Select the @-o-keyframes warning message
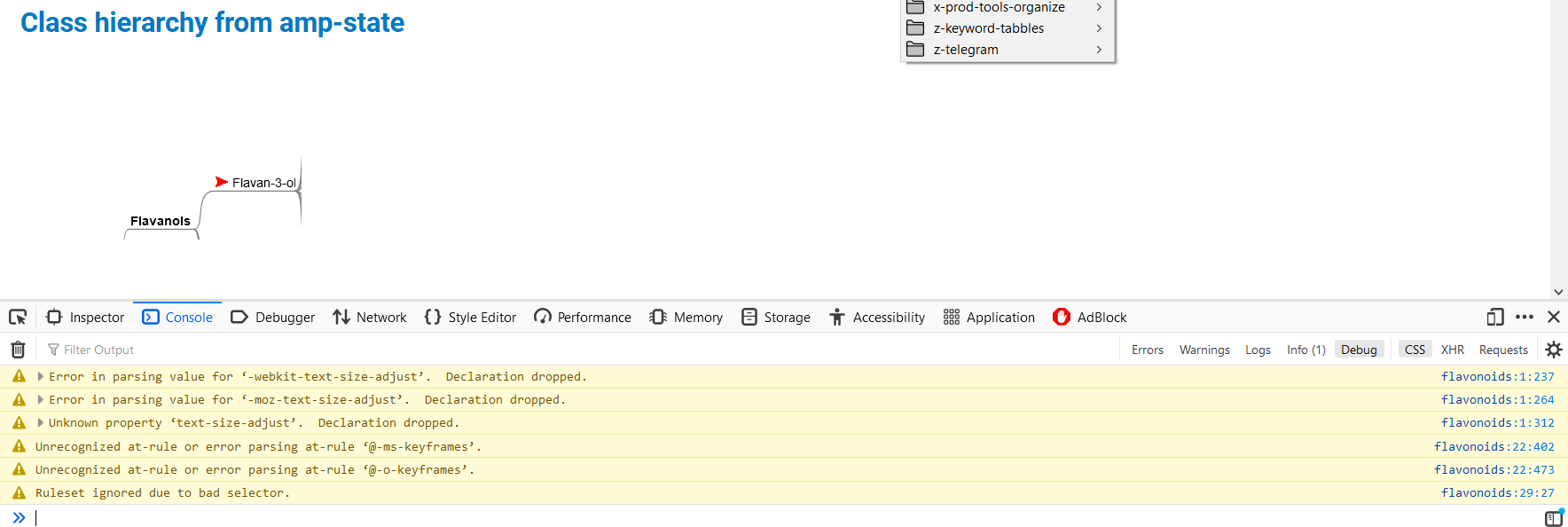 click(x=255, y=469)
